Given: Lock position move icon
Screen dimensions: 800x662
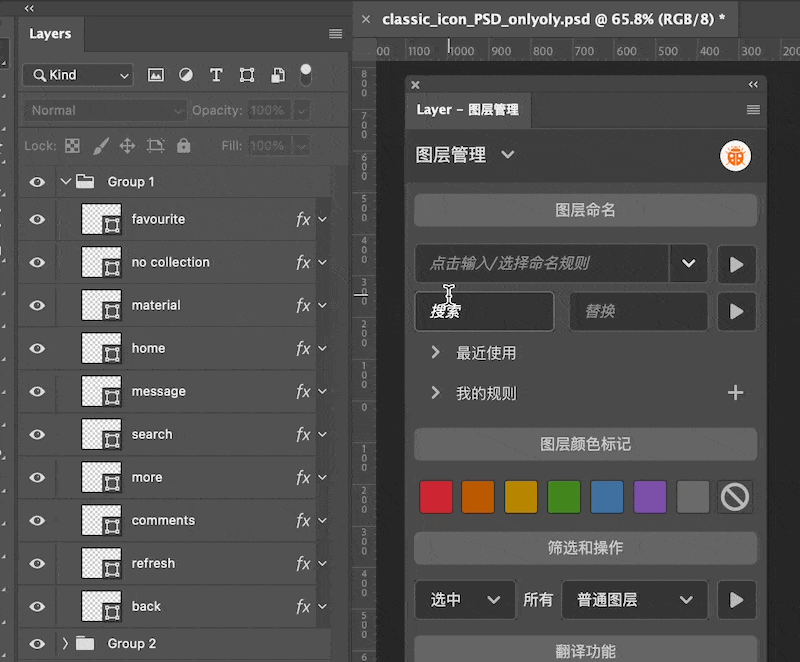Looking at the screenshot, I should tap(128, 146).
